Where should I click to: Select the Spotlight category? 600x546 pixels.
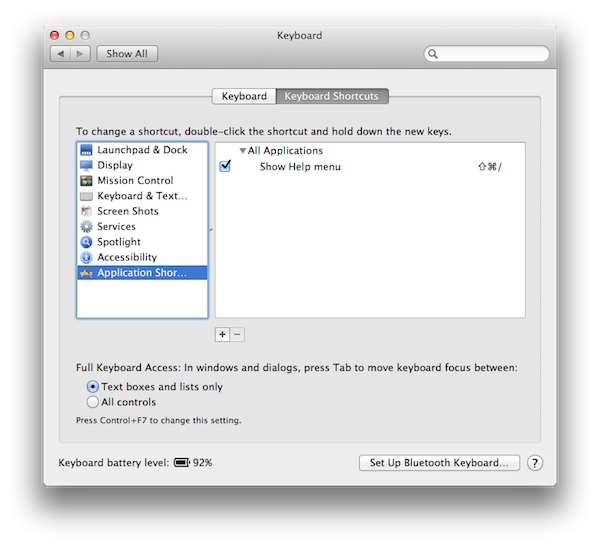[142, 242]
